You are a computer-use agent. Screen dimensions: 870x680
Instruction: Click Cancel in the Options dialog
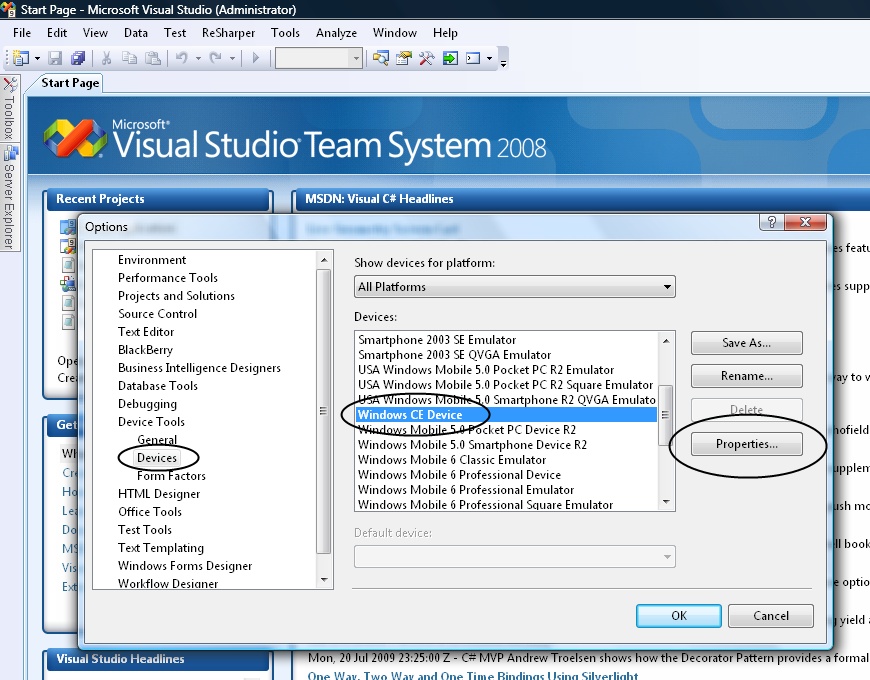pyautogui.click(x=771, y=616)
